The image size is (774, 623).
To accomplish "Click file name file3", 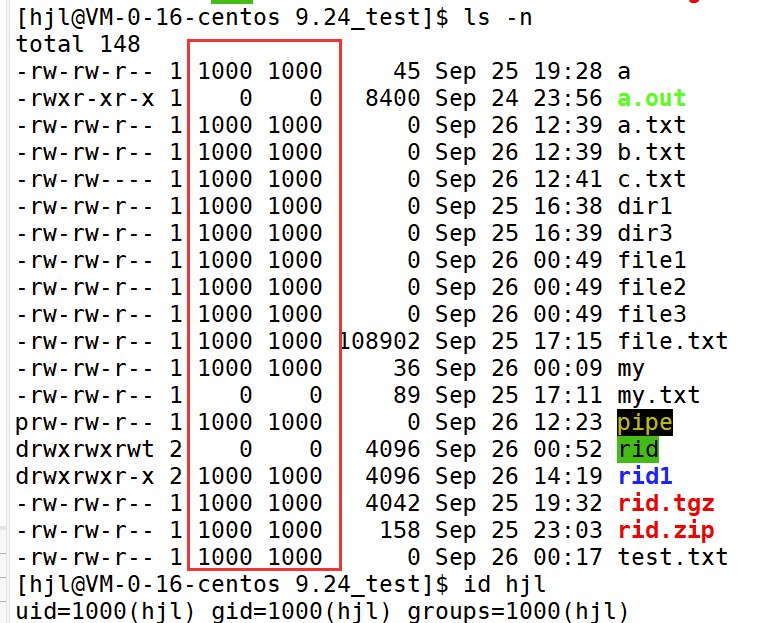I will pos(652,314).
